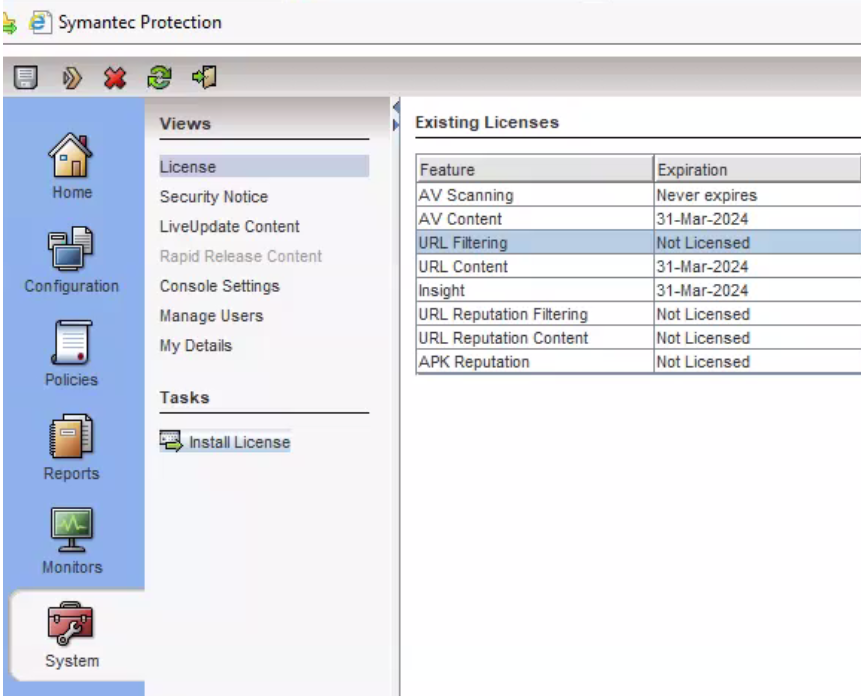Image resolution: width=861 pixels, height=699 pixels.
Task: Go to the Policies section
Action: coord(72,353)
